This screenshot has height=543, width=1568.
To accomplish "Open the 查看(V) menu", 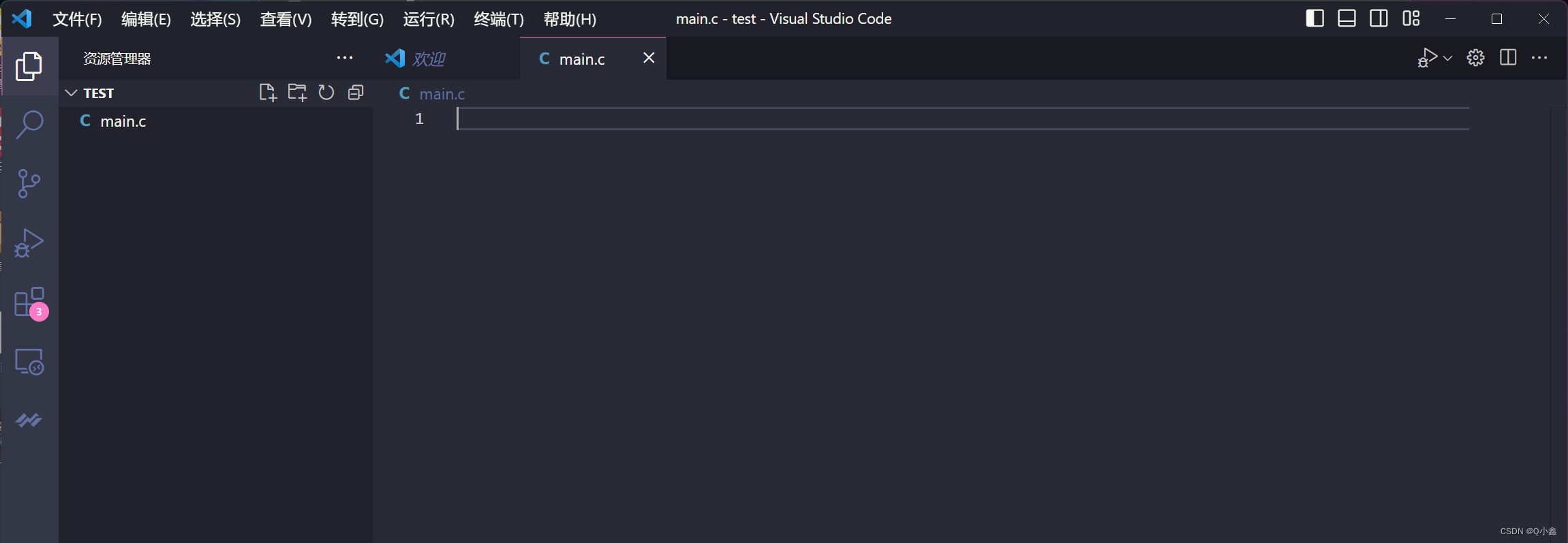I will pyautogui.click(x=286, y=19).
